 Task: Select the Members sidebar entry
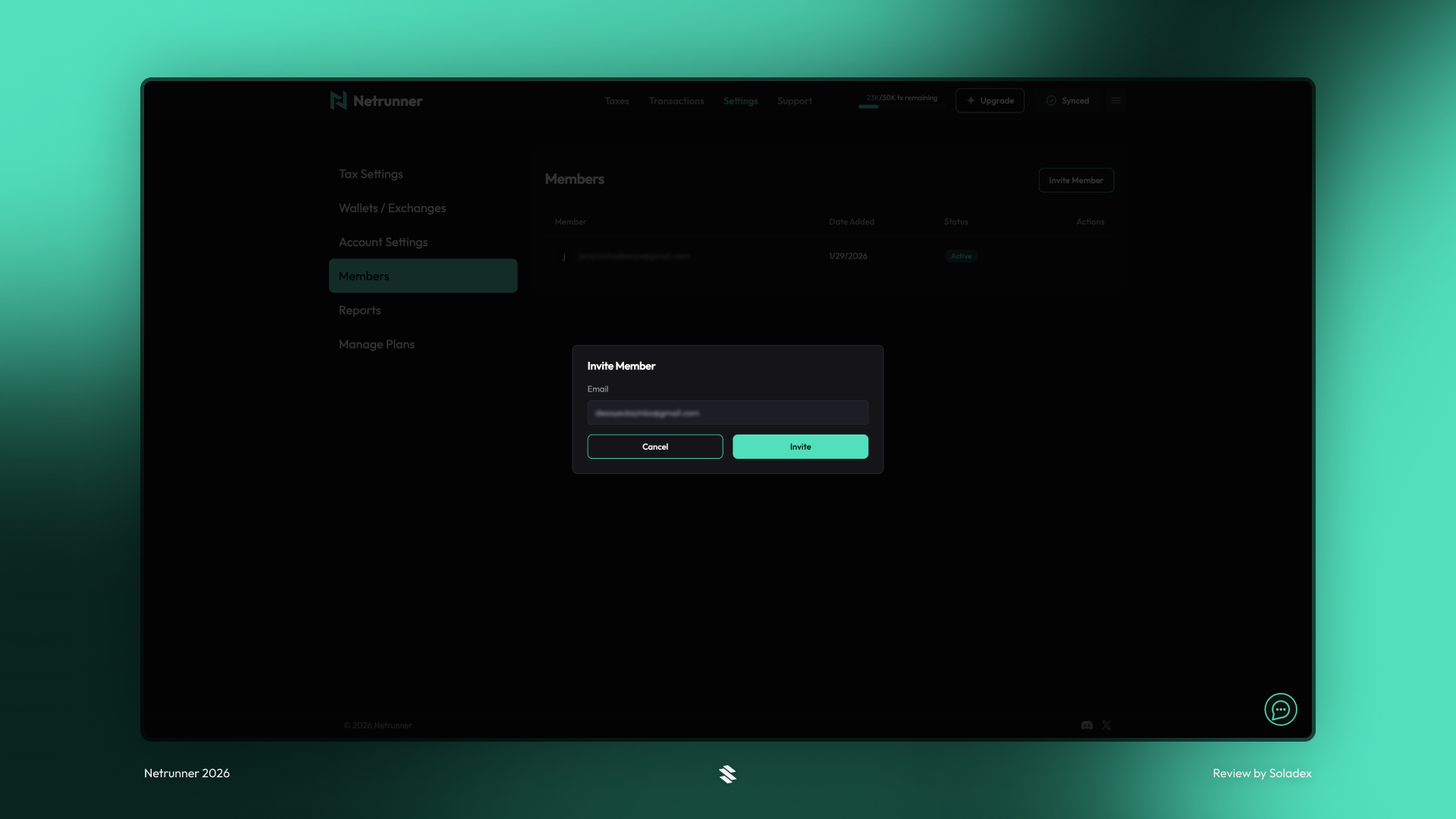point(365,276)
